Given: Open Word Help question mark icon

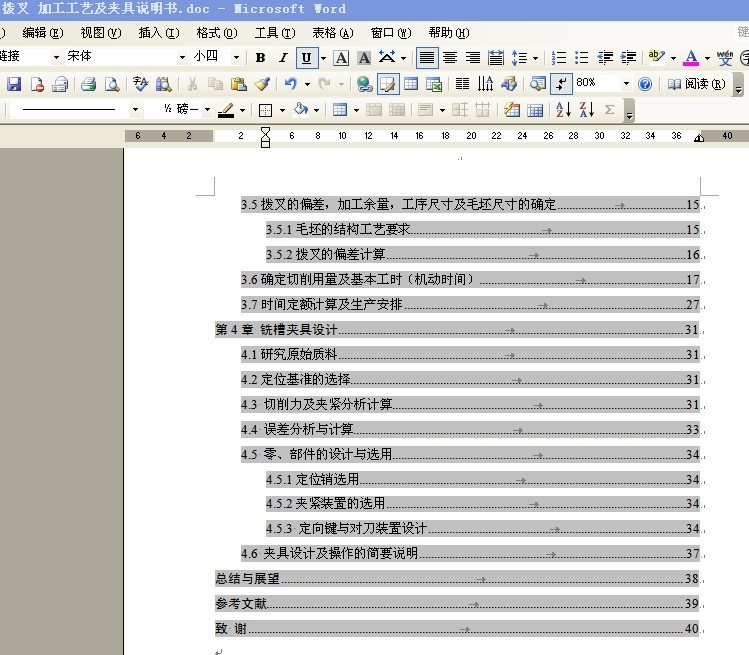Looking at the screenshot, I should coord(645,84).
